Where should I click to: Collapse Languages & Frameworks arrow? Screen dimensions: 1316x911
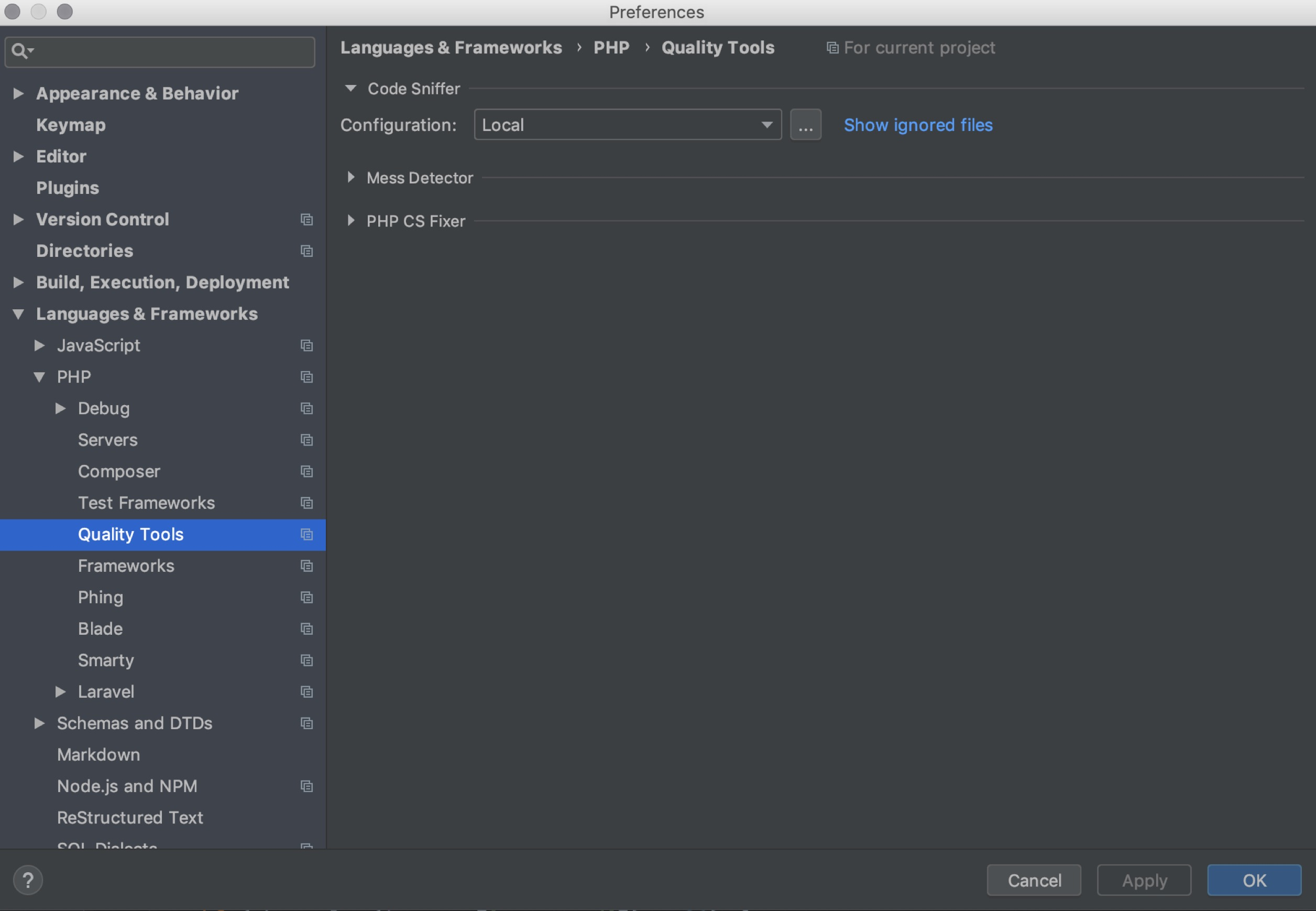click(x=18, y=314)
